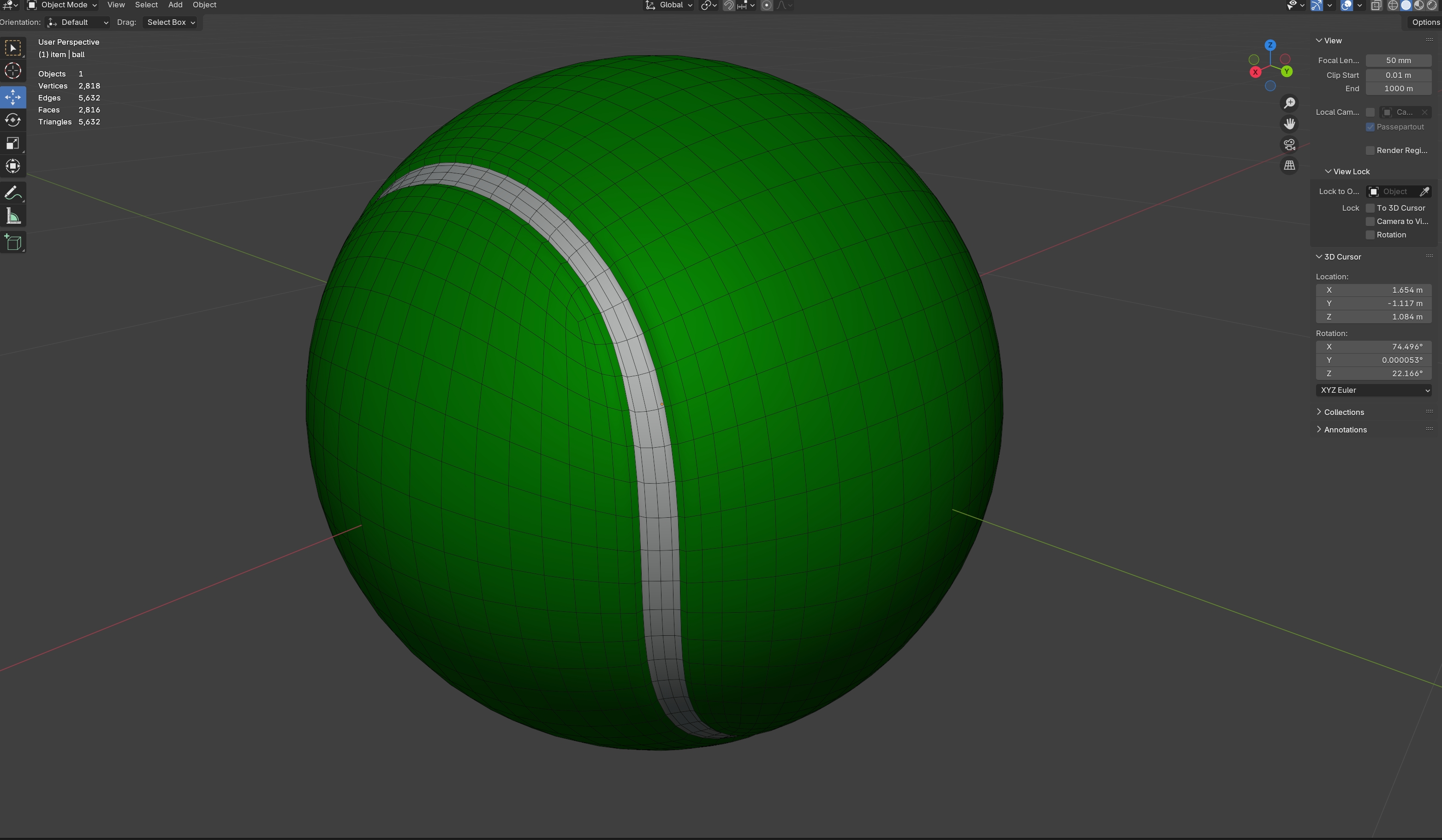Open the XYZ Euler rotation mode dropdown
1442x840 pixels.
point(1373,390)
